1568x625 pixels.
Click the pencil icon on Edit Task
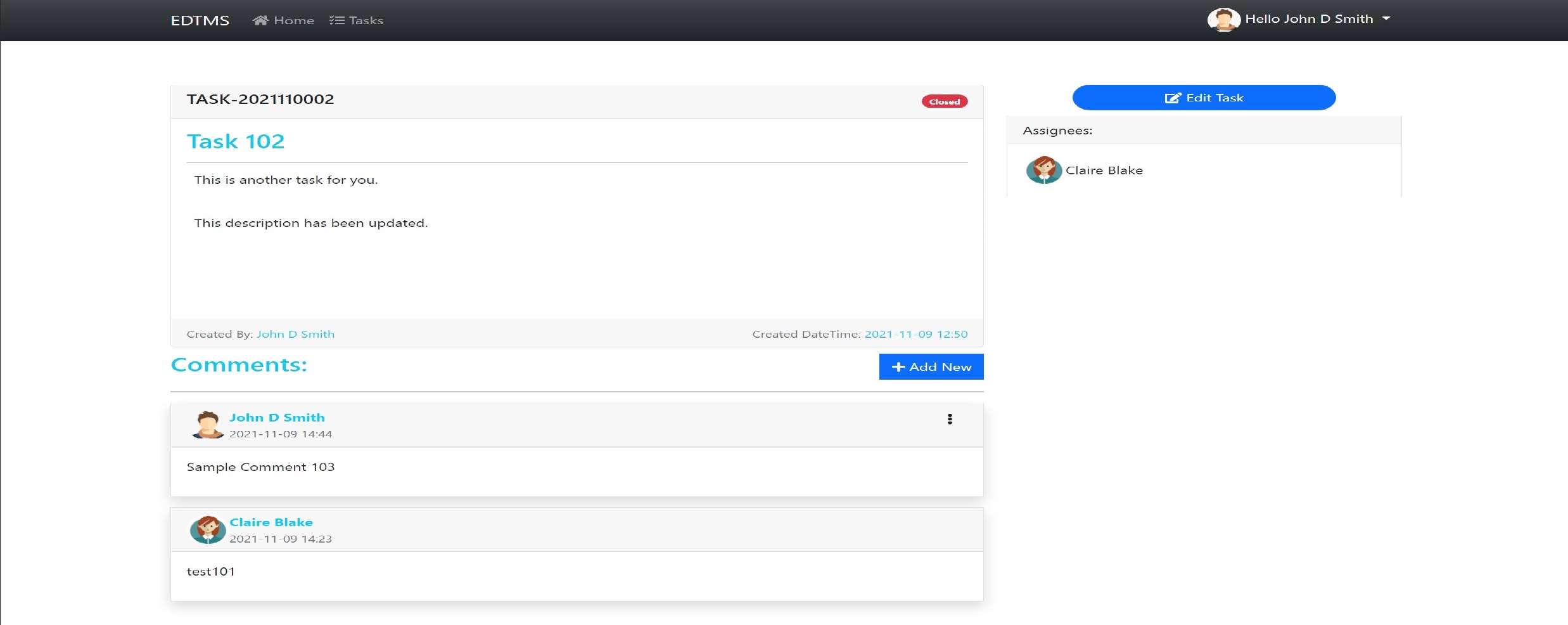(1173, 97)
